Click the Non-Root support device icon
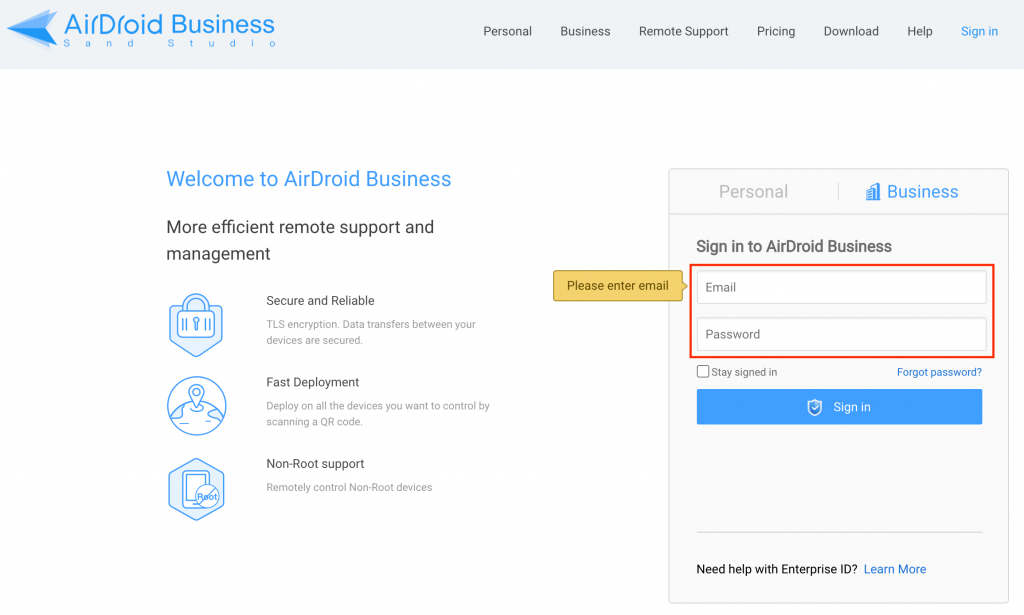The height and width of the screenshot is (615, 1024). (197, 489)
